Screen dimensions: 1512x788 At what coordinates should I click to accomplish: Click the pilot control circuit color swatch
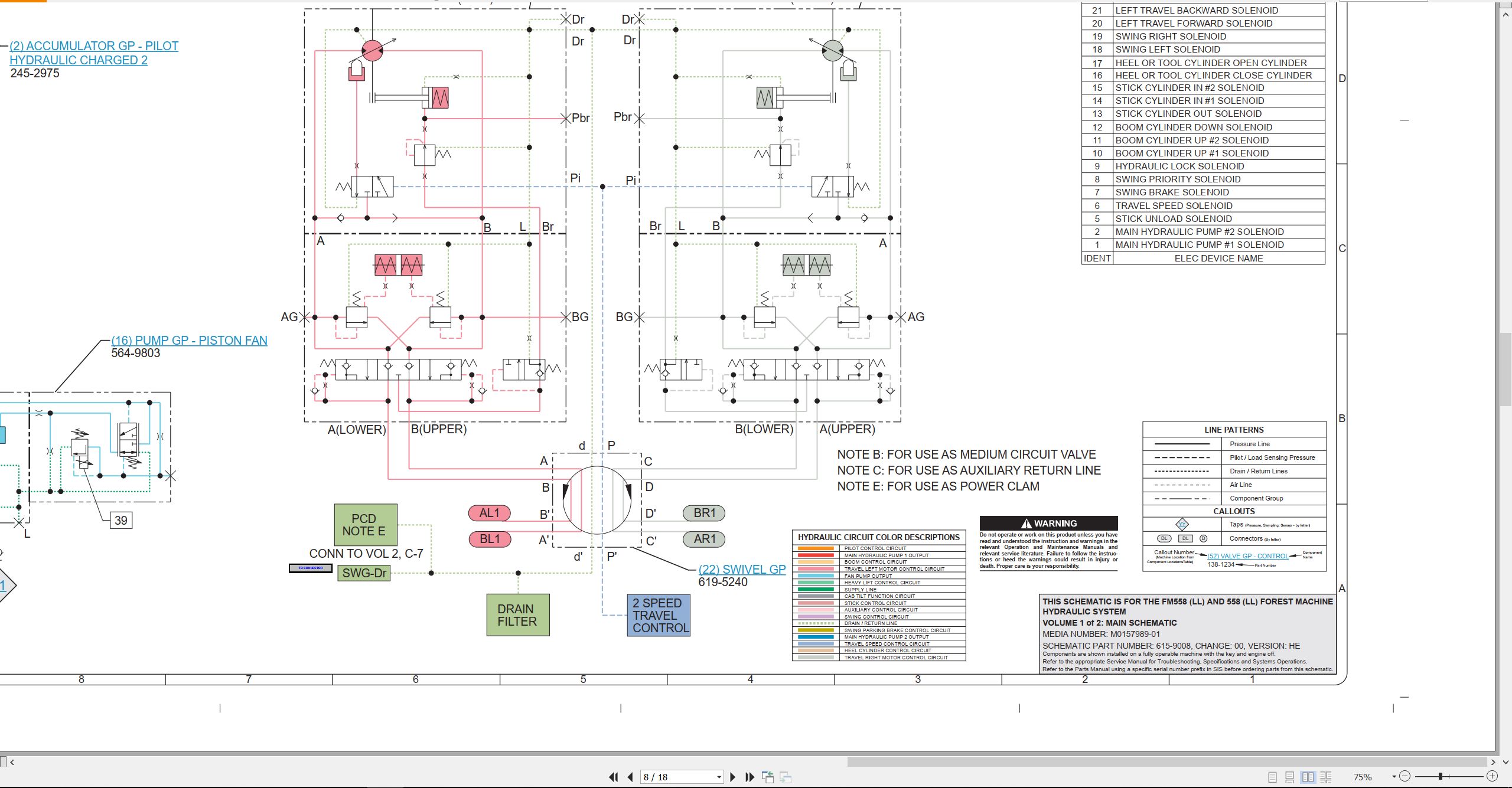click(x=816, y=548)
